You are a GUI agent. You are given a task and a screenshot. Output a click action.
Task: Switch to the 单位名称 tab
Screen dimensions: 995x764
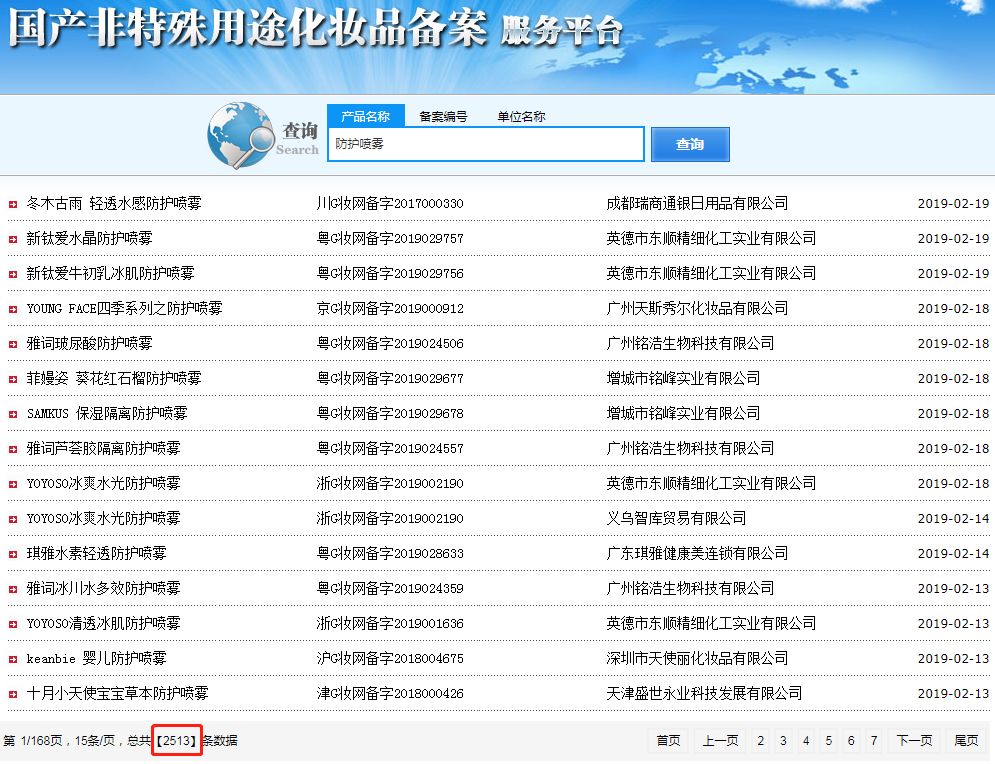521,116
